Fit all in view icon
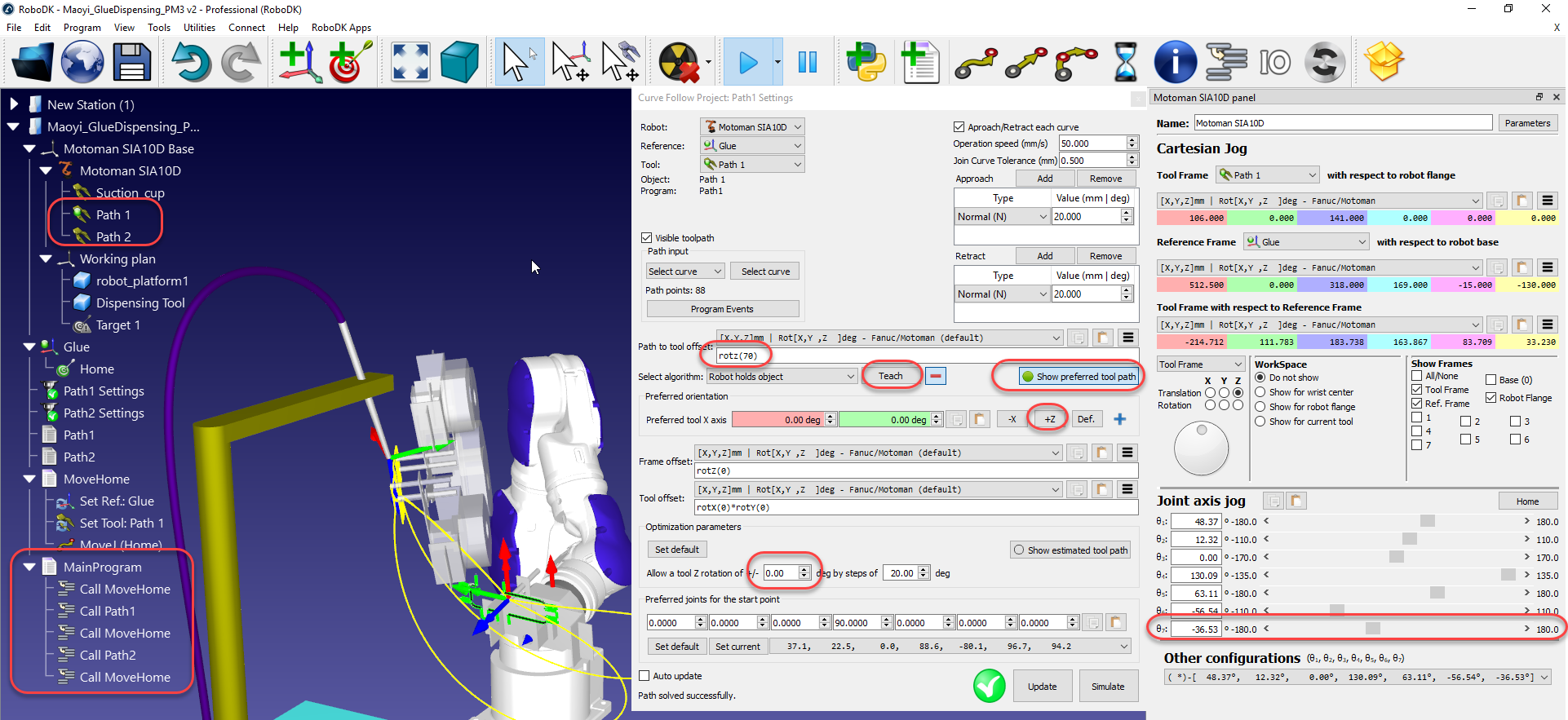 click(410, 62)
